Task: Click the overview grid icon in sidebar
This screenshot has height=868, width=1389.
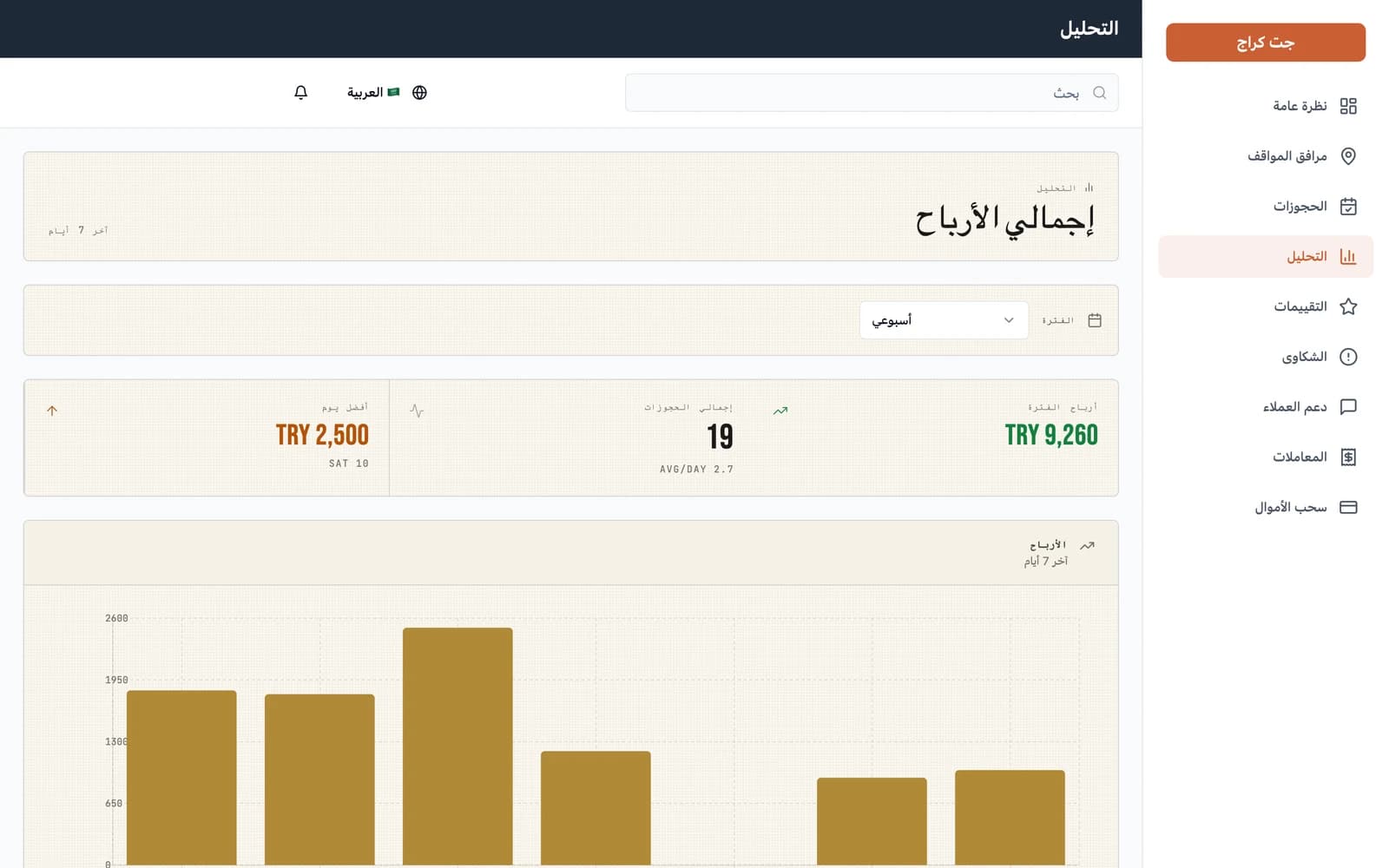Action: (x=1348, y=106)
